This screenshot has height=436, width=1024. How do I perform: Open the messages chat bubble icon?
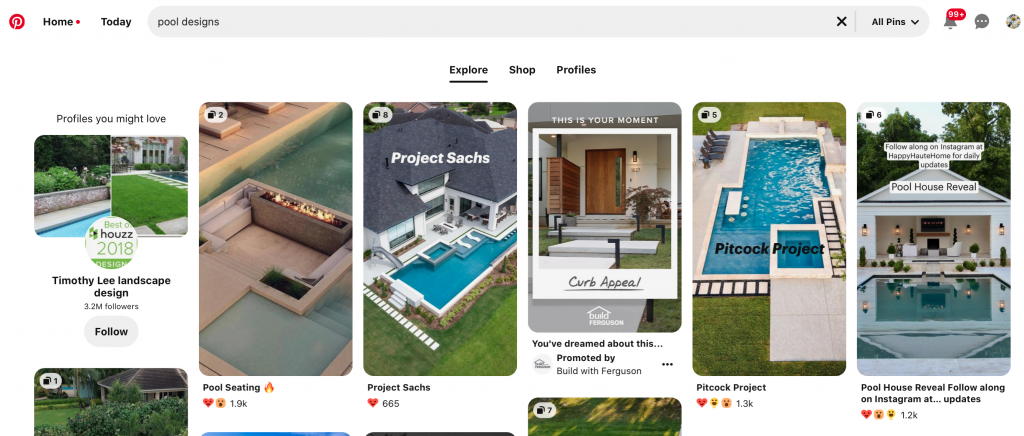pyautogui.click(x=982, y=22)
